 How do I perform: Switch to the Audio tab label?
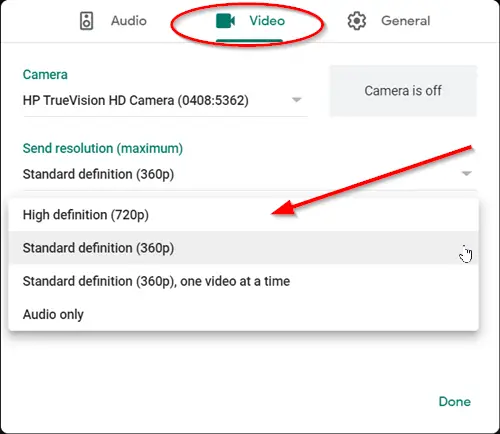point(129,21)
